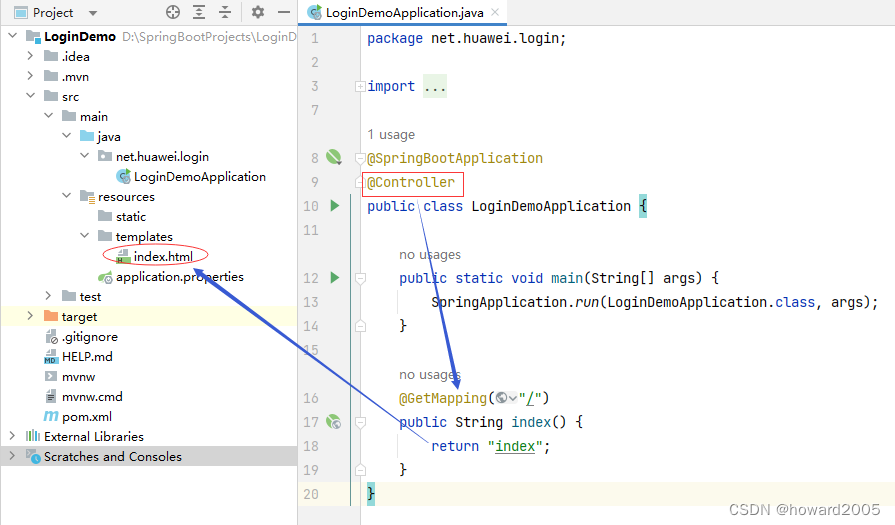Click "no usages" hint above main method

pyautogui.click(x=430, y=255)
